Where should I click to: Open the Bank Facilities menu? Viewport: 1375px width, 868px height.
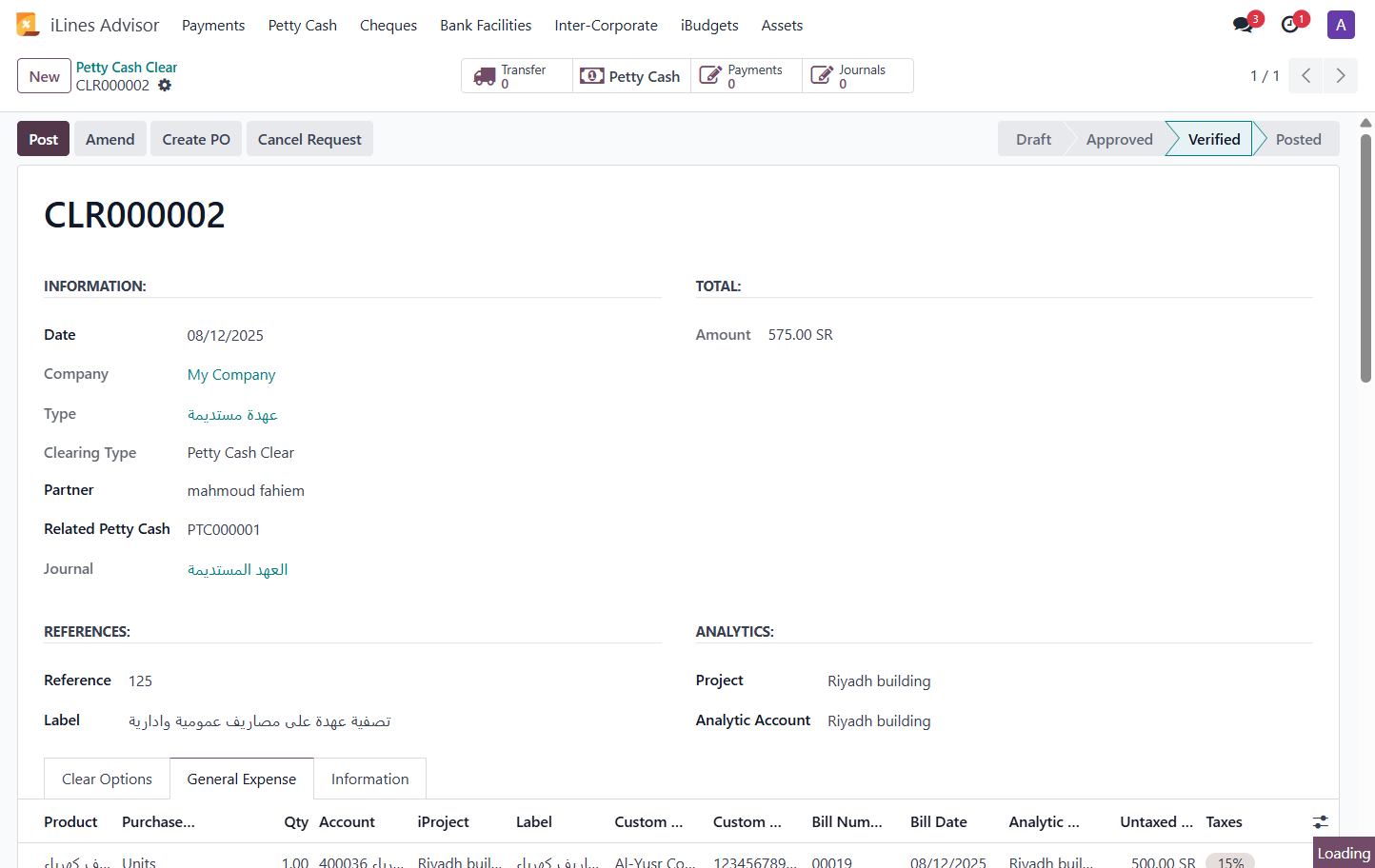coord(486,26)
